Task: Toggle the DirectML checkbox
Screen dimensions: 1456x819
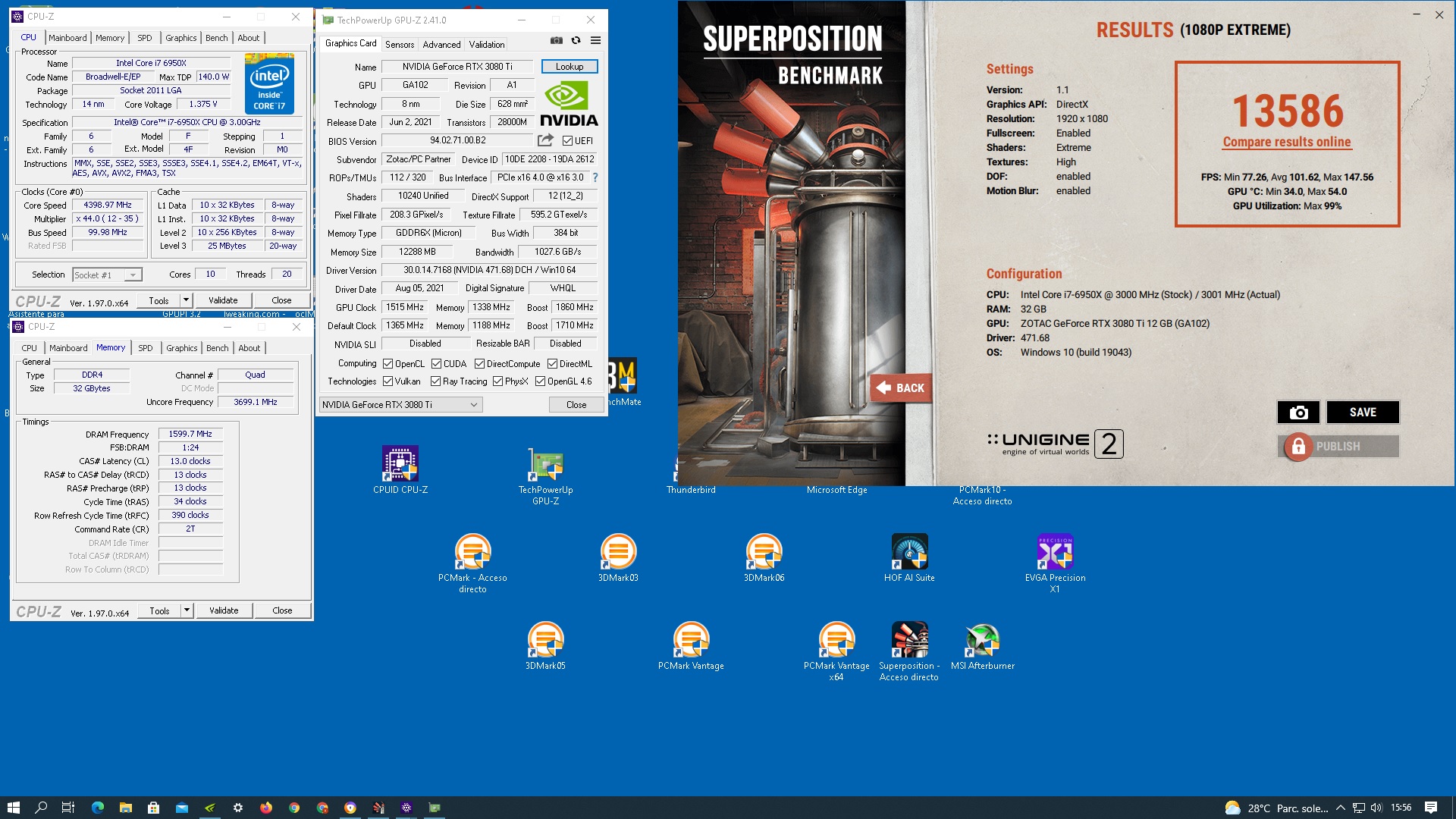Action: click(x=553, y=364)
